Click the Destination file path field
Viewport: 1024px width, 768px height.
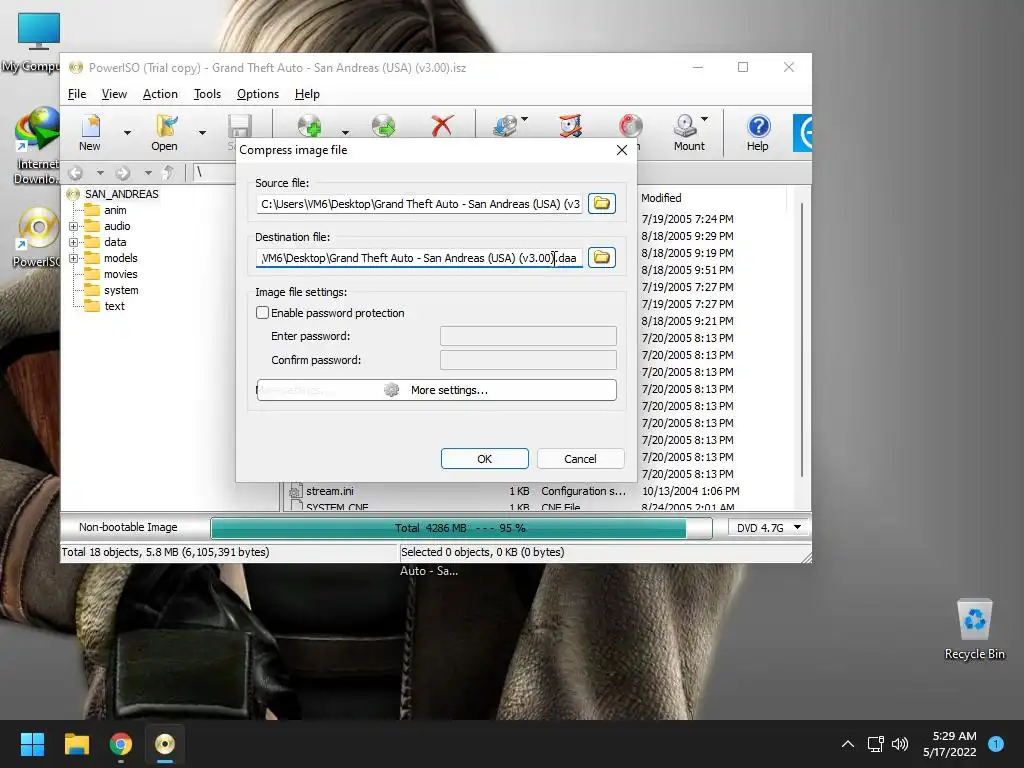point(419,258)
